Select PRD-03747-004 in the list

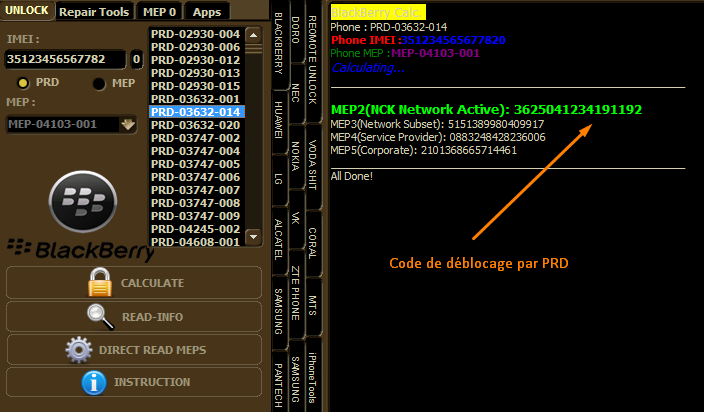(x=196, y=151)
